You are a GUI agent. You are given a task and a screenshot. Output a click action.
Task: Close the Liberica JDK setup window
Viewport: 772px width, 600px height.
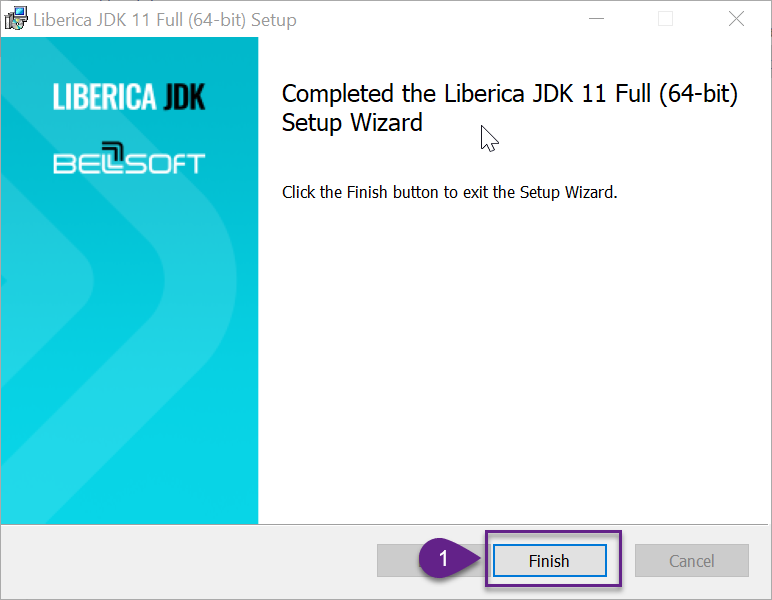pos(736,19)
